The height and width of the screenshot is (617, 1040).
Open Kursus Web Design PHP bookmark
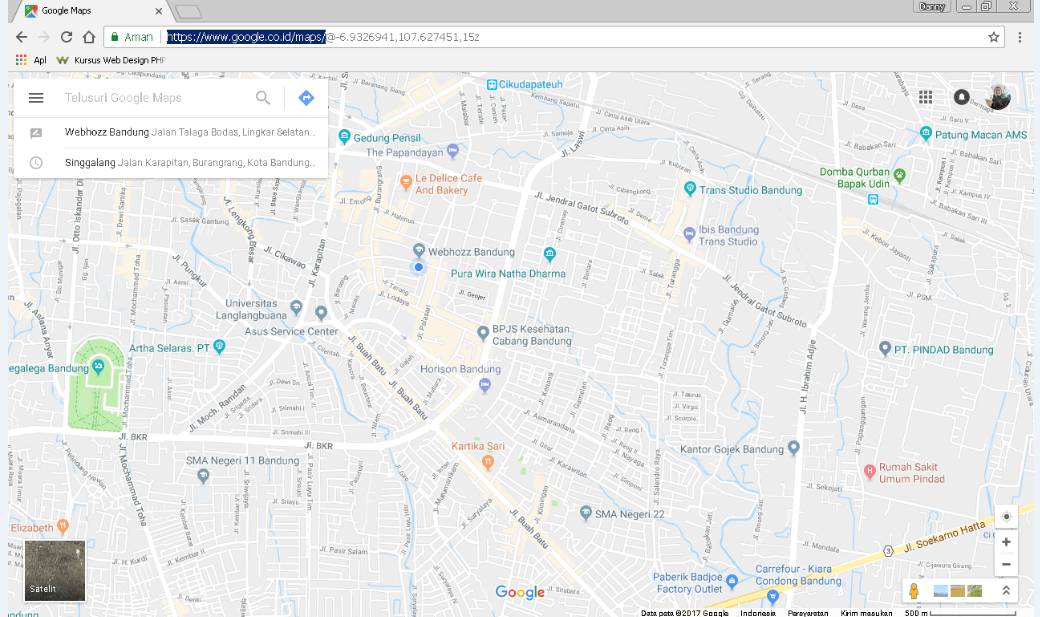coord(111,60)
